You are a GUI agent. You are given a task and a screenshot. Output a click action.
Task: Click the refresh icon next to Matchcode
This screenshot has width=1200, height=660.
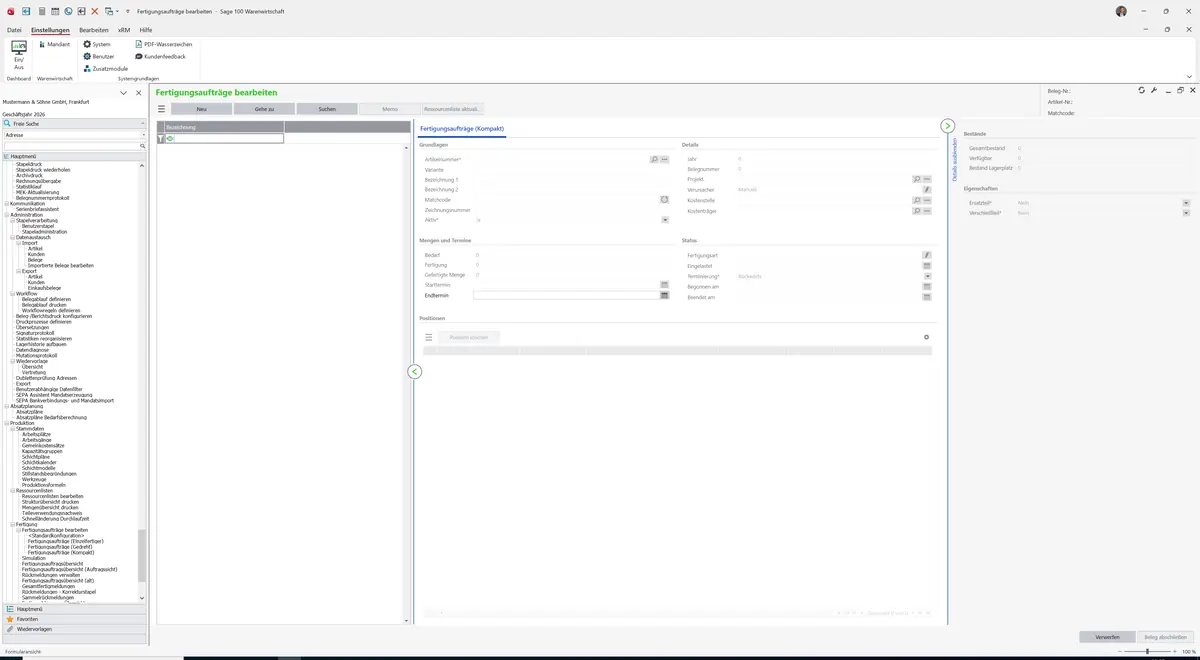(x=664, y=200)
